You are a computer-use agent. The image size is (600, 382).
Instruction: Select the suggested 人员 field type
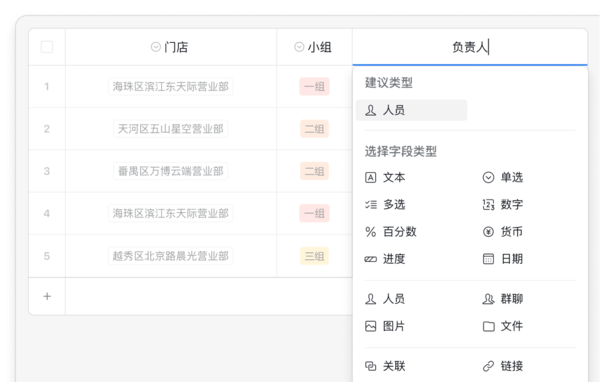411,110
